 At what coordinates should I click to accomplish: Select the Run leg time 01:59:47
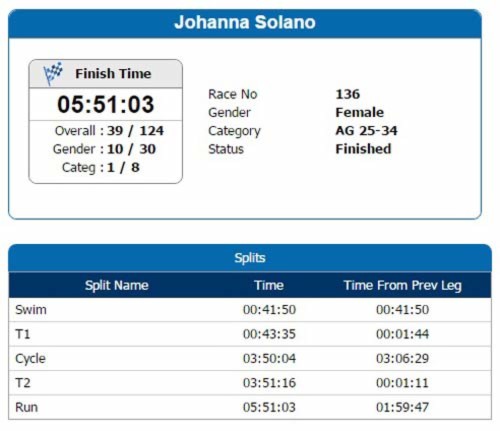pyautogui.click(x=402, y=407)
